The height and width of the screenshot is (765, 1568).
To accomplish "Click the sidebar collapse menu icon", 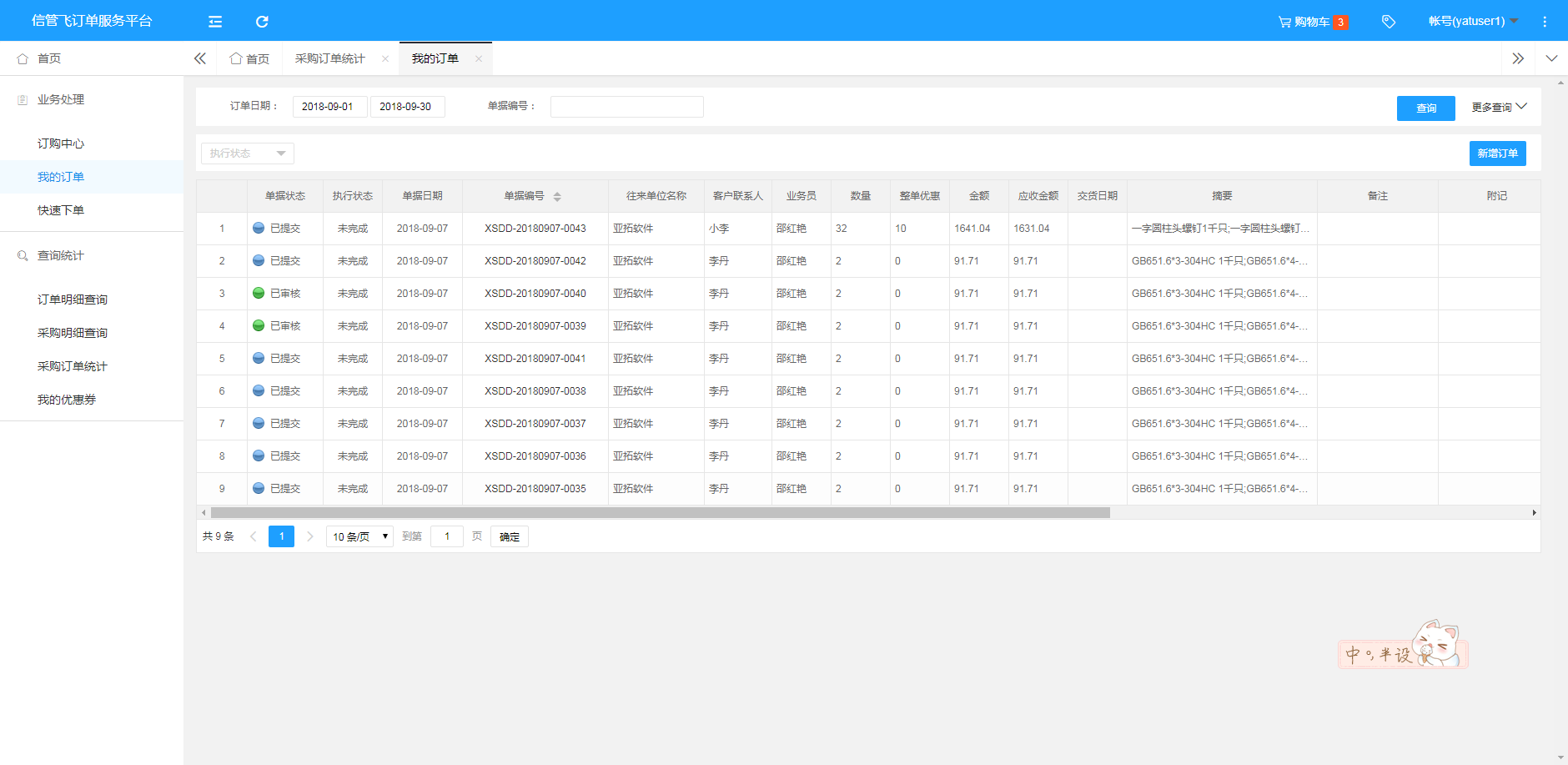I will 215,22.
